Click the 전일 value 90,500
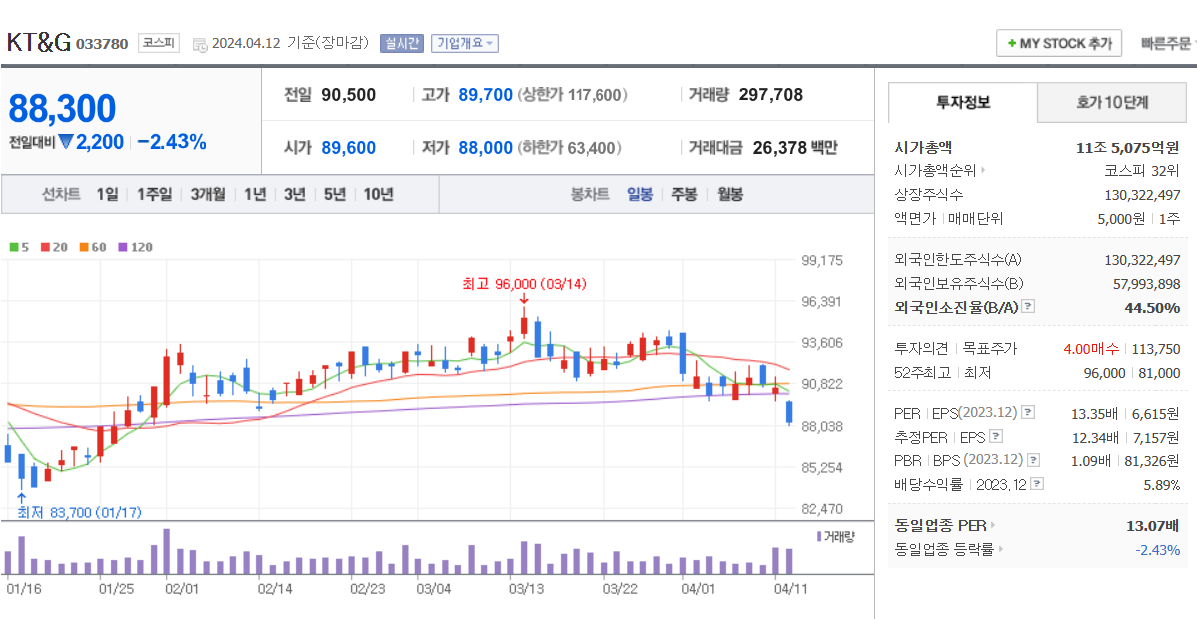Screen dimensions: 1197x619 coord(348,95)
